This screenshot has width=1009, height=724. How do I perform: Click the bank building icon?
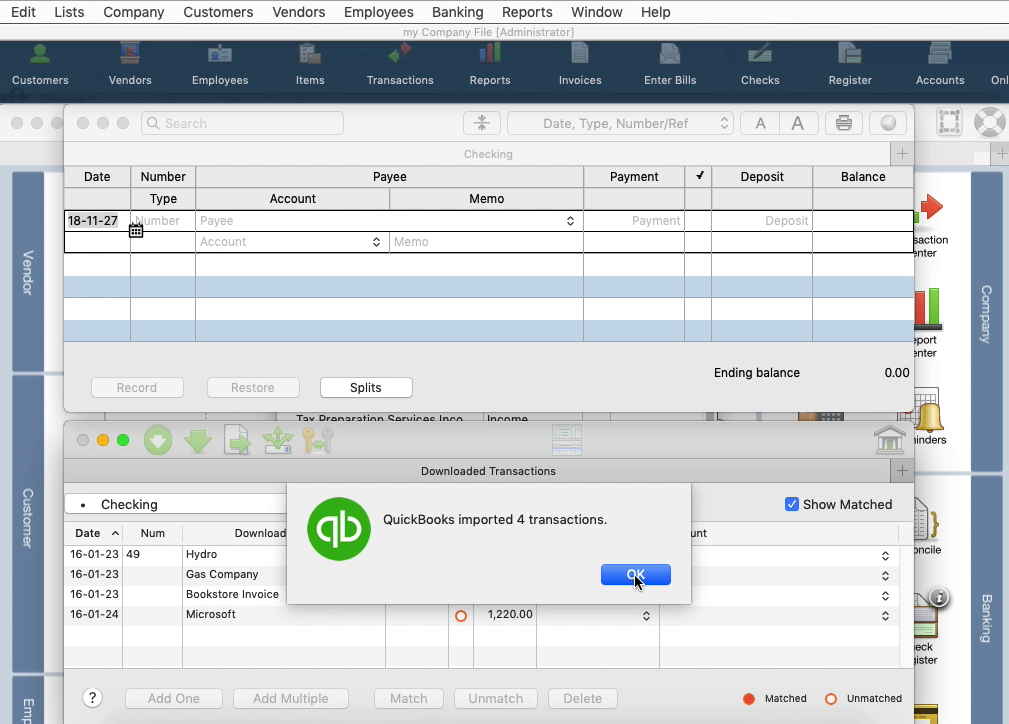[889, 441]
